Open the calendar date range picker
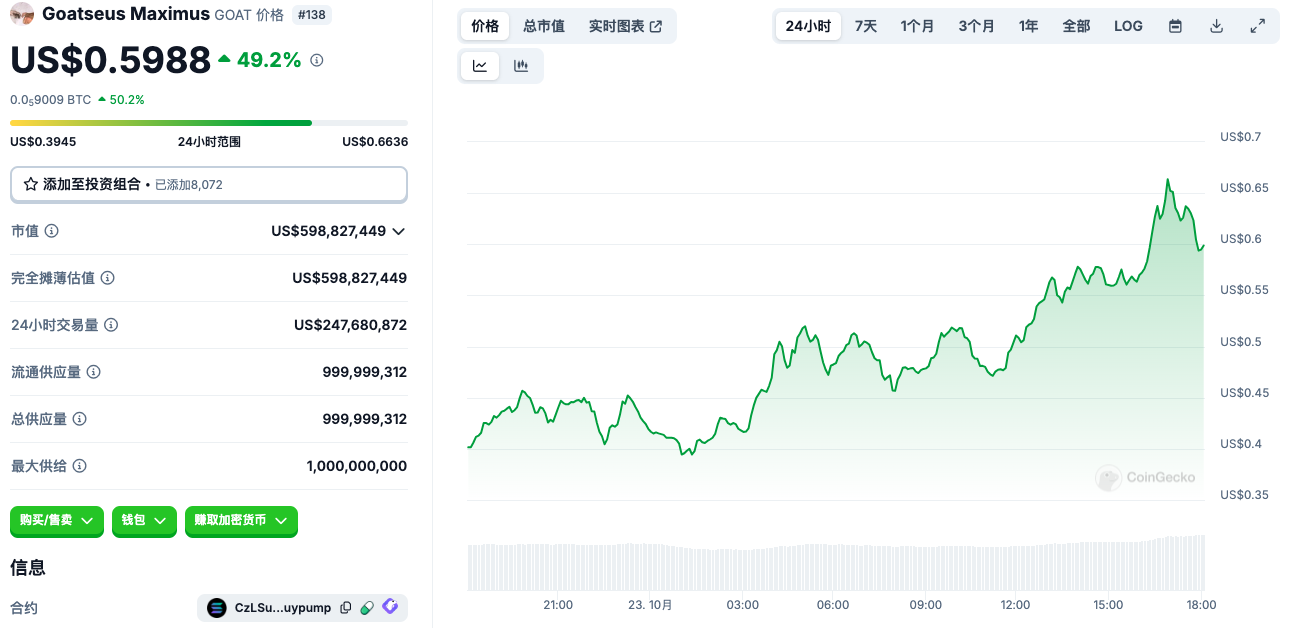Image resolution: width=1295 pixels, height=628 pixels. [1175, 26]
